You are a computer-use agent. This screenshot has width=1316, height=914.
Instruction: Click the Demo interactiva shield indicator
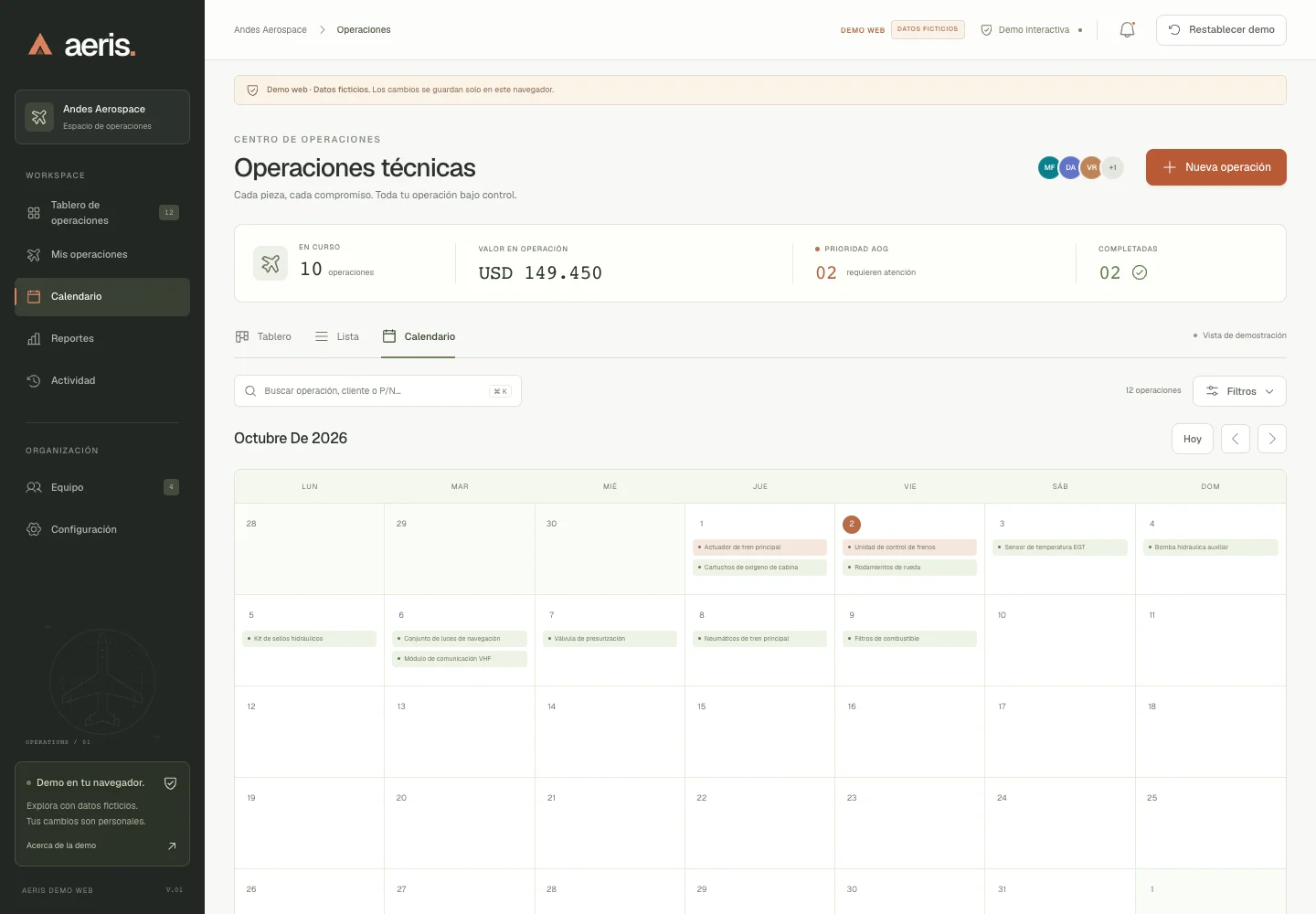1032,30
